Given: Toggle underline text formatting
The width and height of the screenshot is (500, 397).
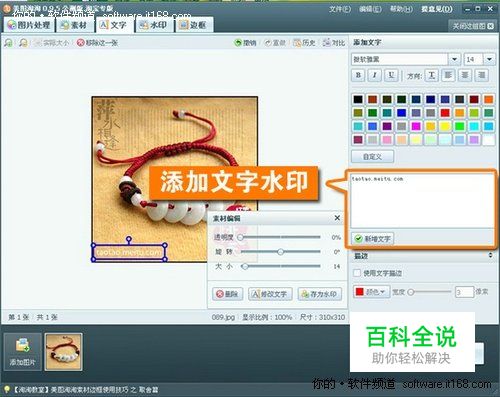Looking at the screenshot, I should tap(391, 75).
